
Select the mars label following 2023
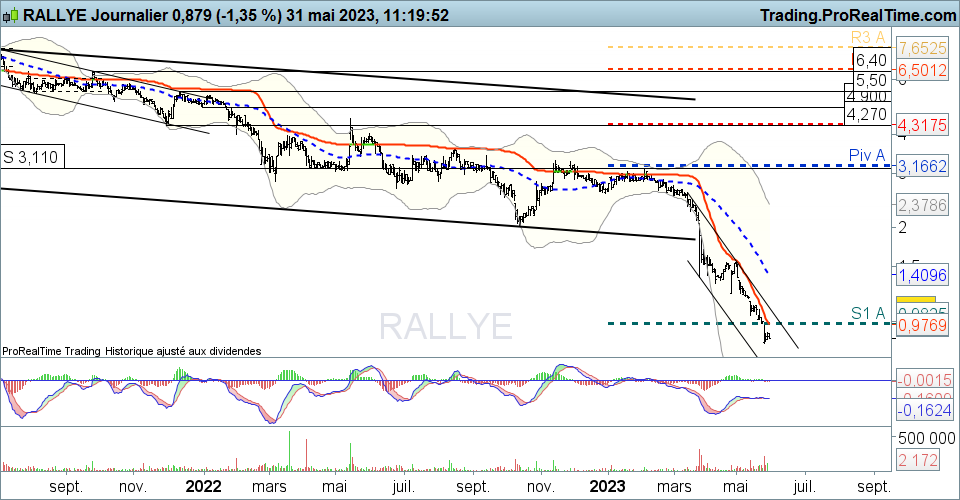coord(674,487)
